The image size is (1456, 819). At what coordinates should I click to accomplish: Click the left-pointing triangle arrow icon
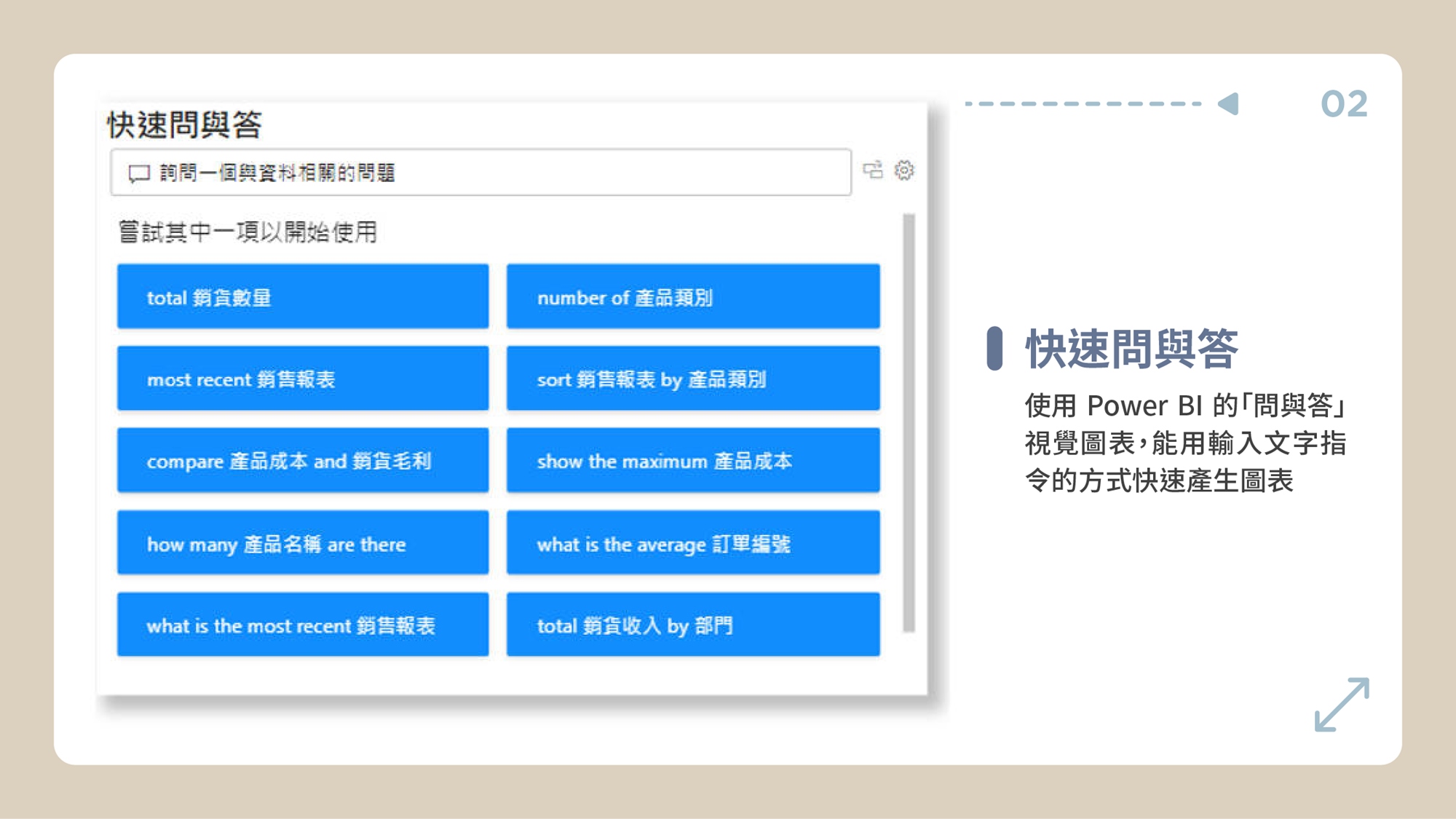1229,104
